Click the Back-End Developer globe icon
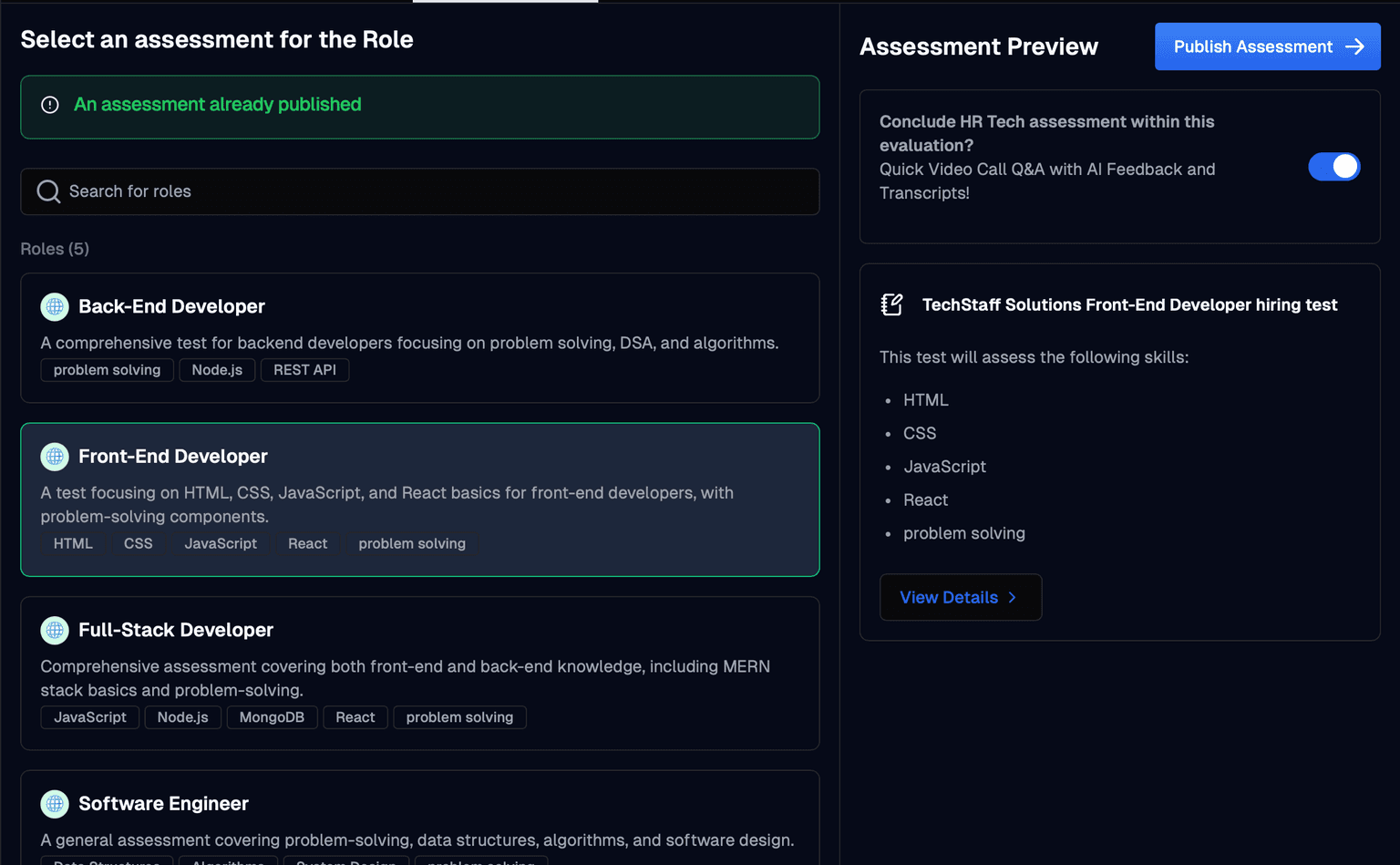This screenshot has width=1400, height=865. pyautogui.click(x=55, y=307)
